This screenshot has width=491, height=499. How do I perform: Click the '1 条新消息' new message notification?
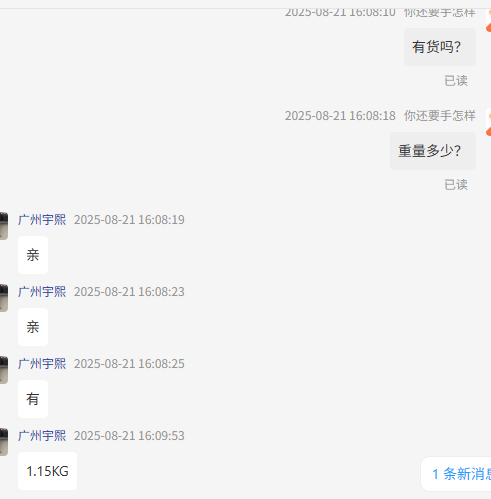pos(456,474)
